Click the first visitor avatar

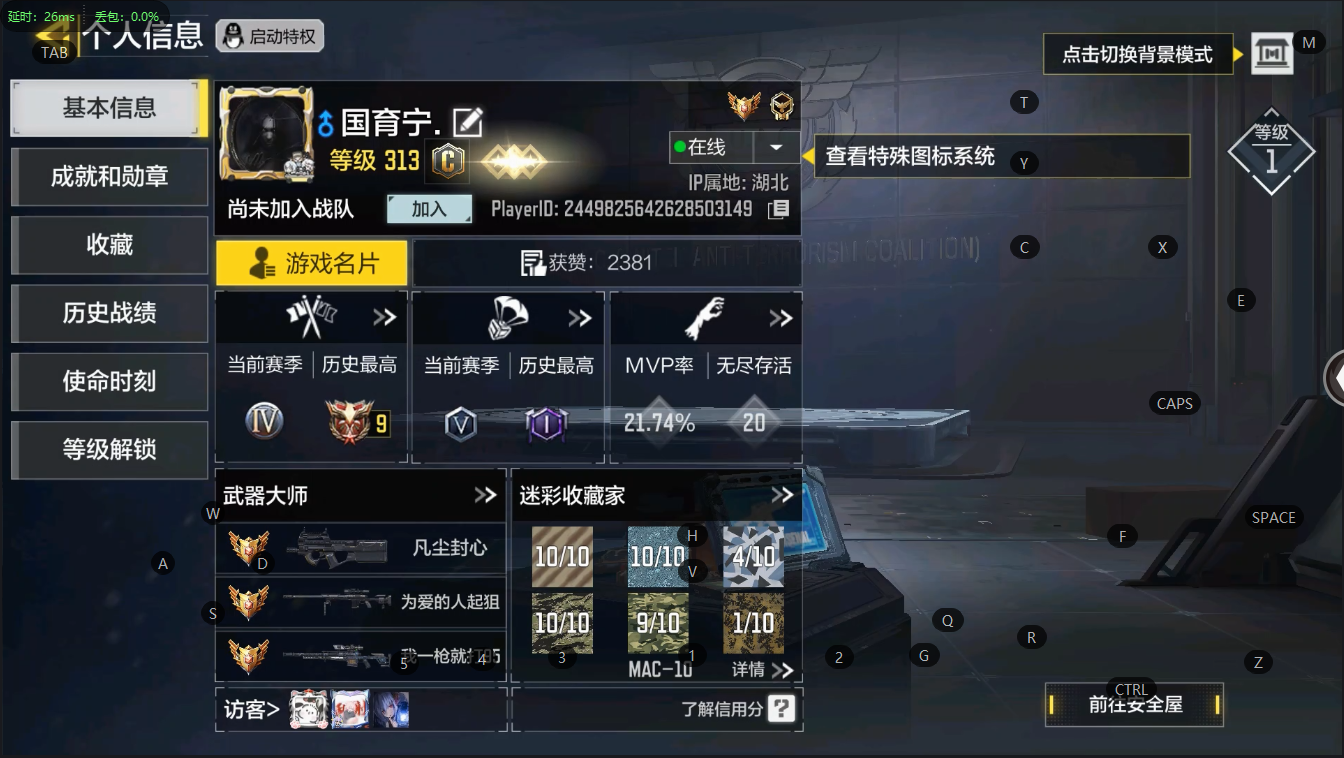click(x=309, y=709)
